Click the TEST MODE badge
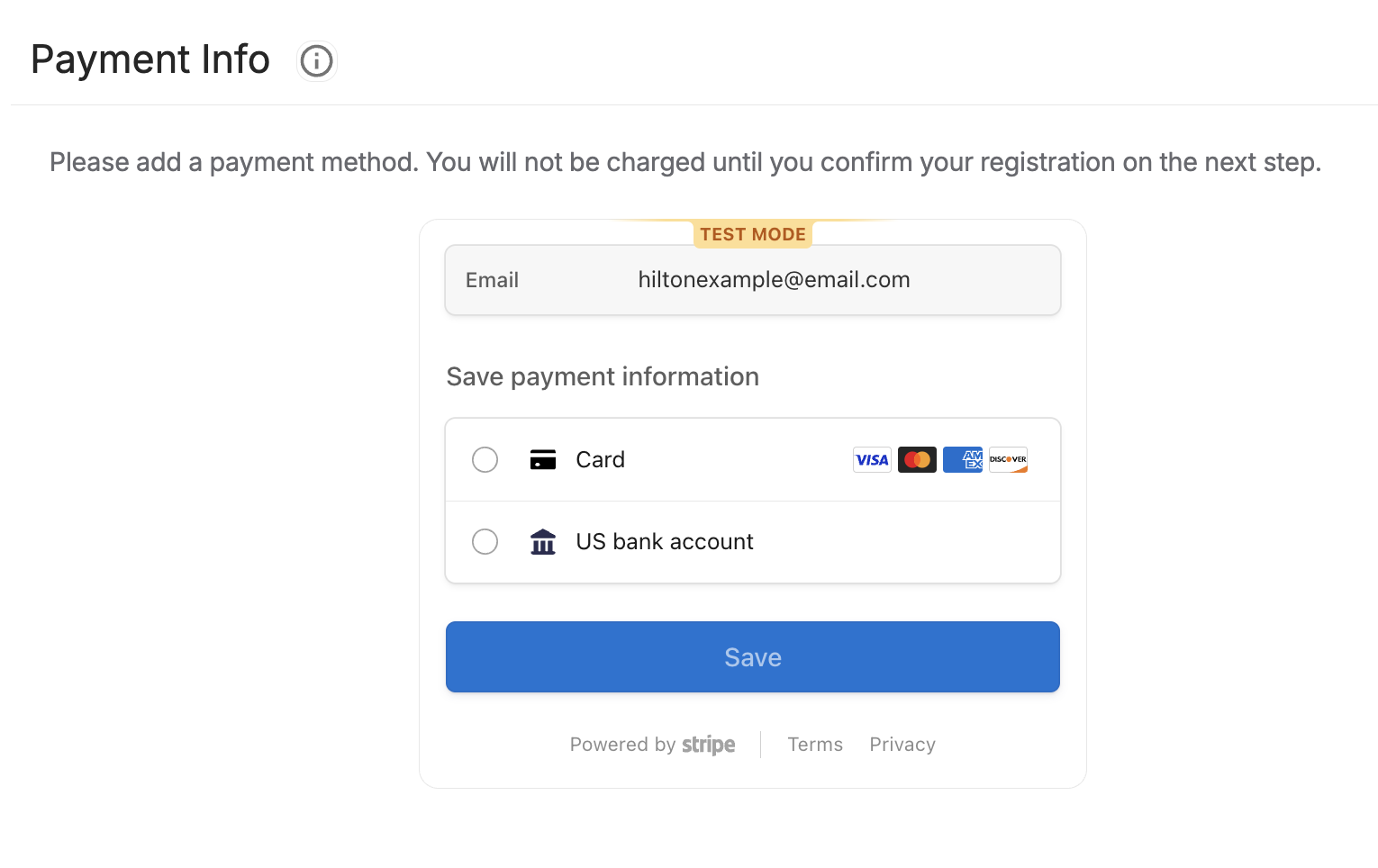Viewport: 1378px width, 868px height. [x=753, y=234]
